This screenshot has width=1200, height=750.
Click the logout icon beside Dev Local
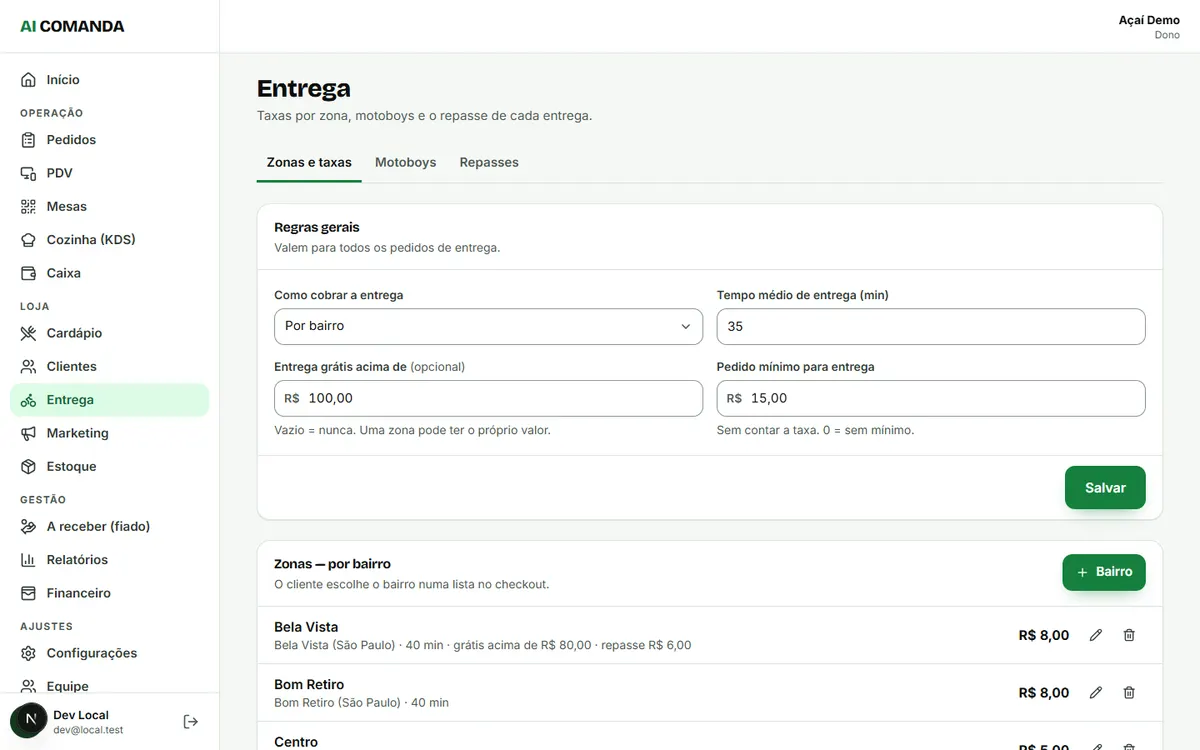191,721
